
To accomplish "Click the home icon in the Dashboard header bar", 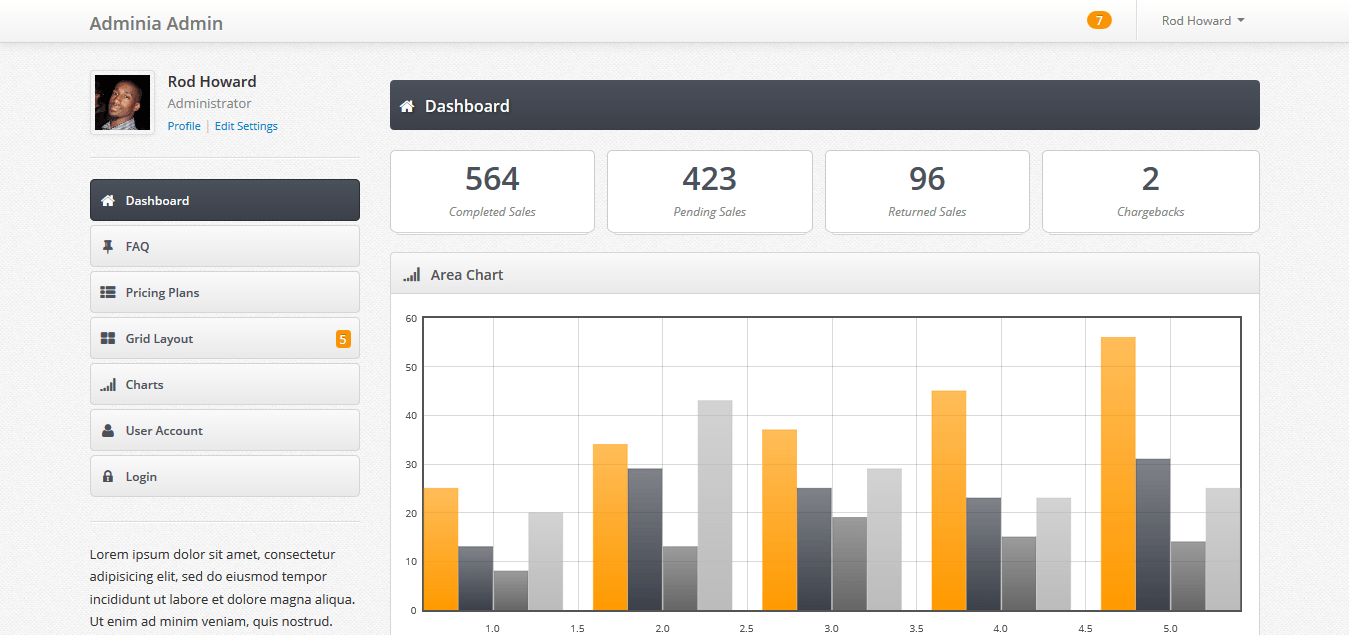I will point(407,106).
